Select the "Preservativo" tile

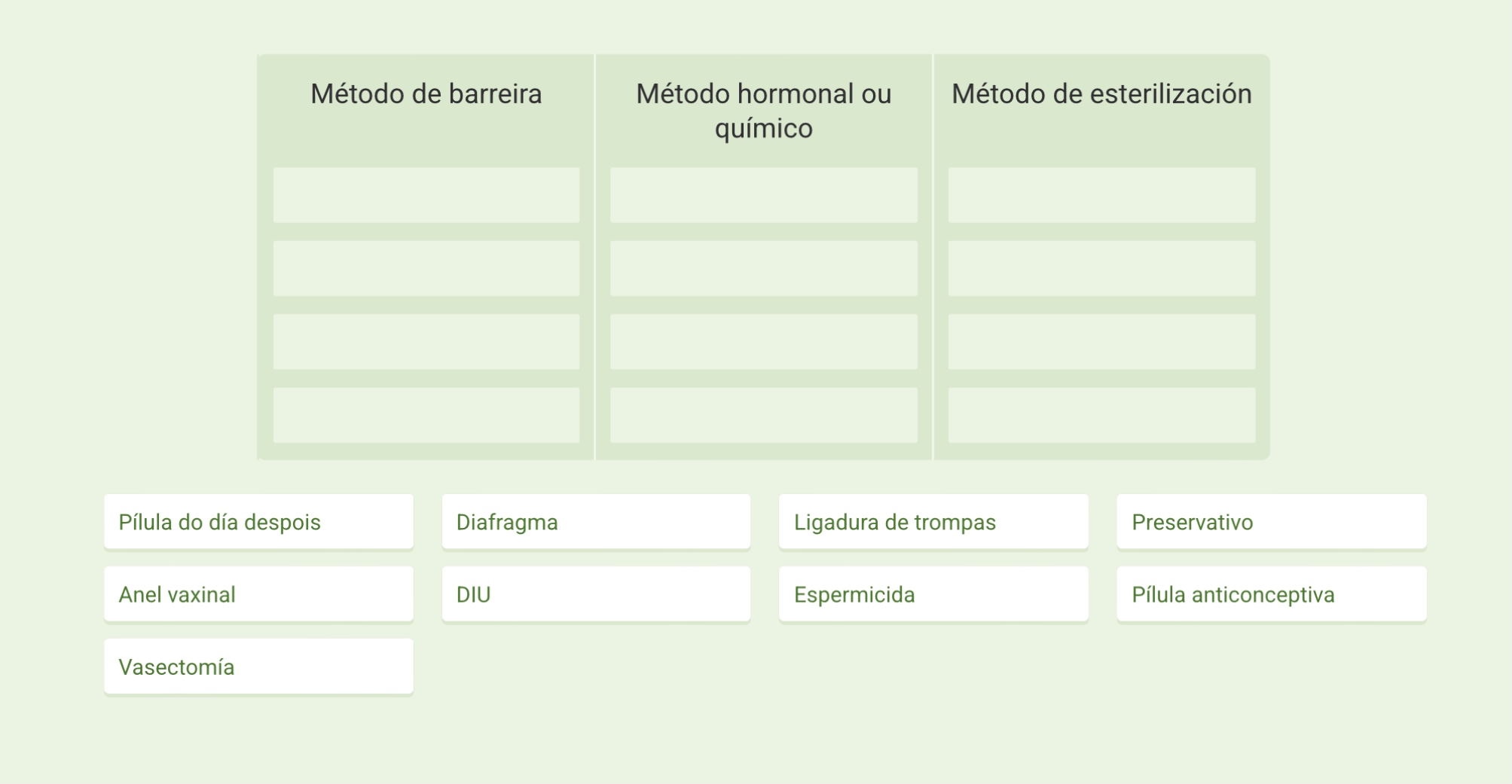click(x=1270, y=521)
